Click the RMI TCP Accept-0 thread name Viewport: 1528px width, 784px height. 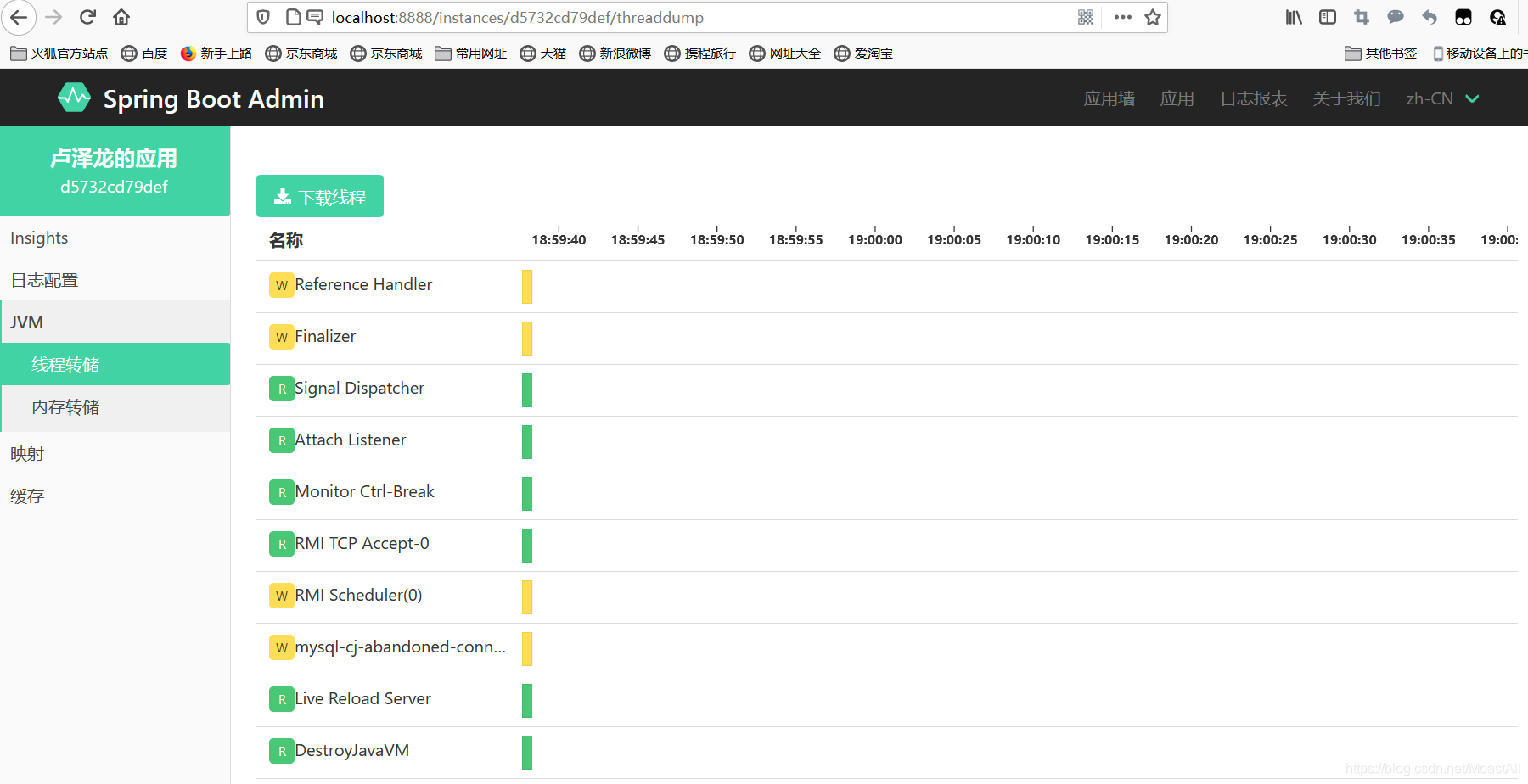pos(362,543)
